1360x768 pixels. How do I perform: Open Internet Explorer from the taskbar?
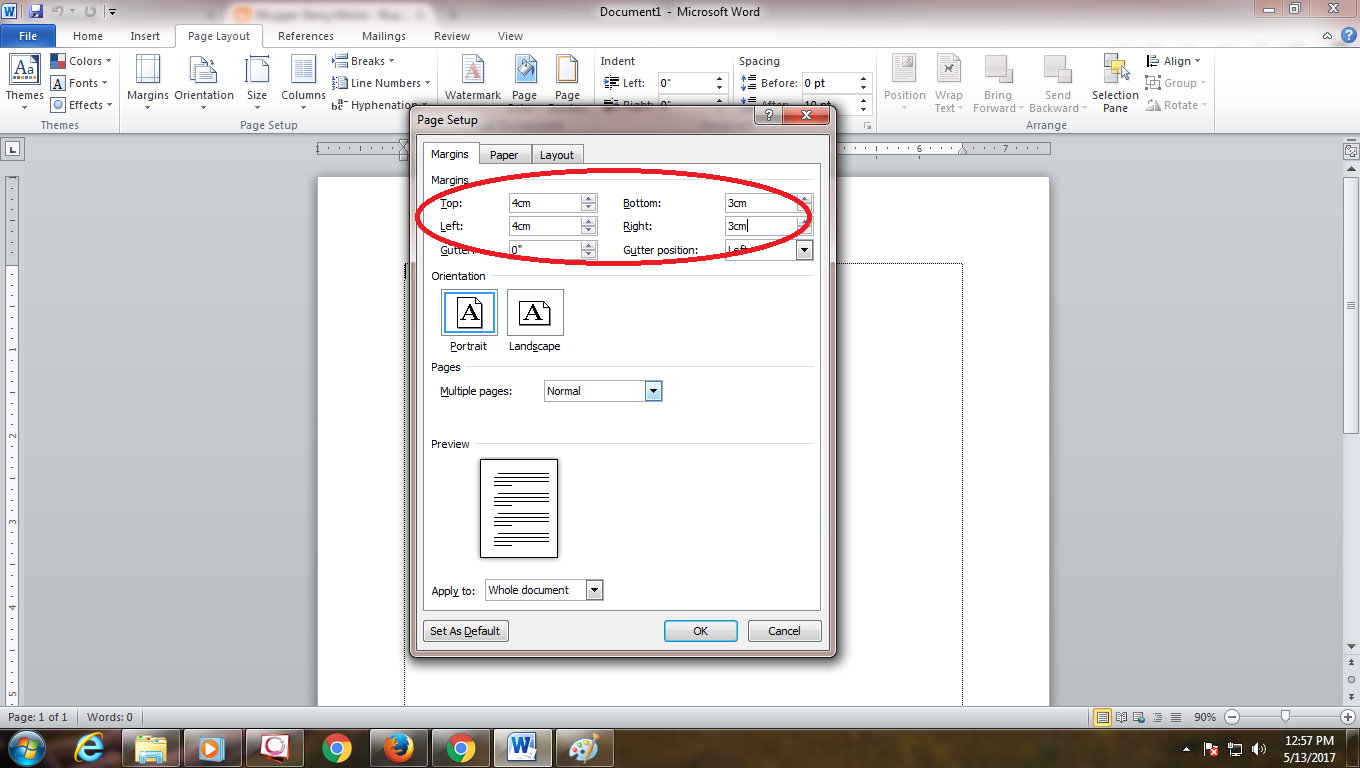pos(91,748)
